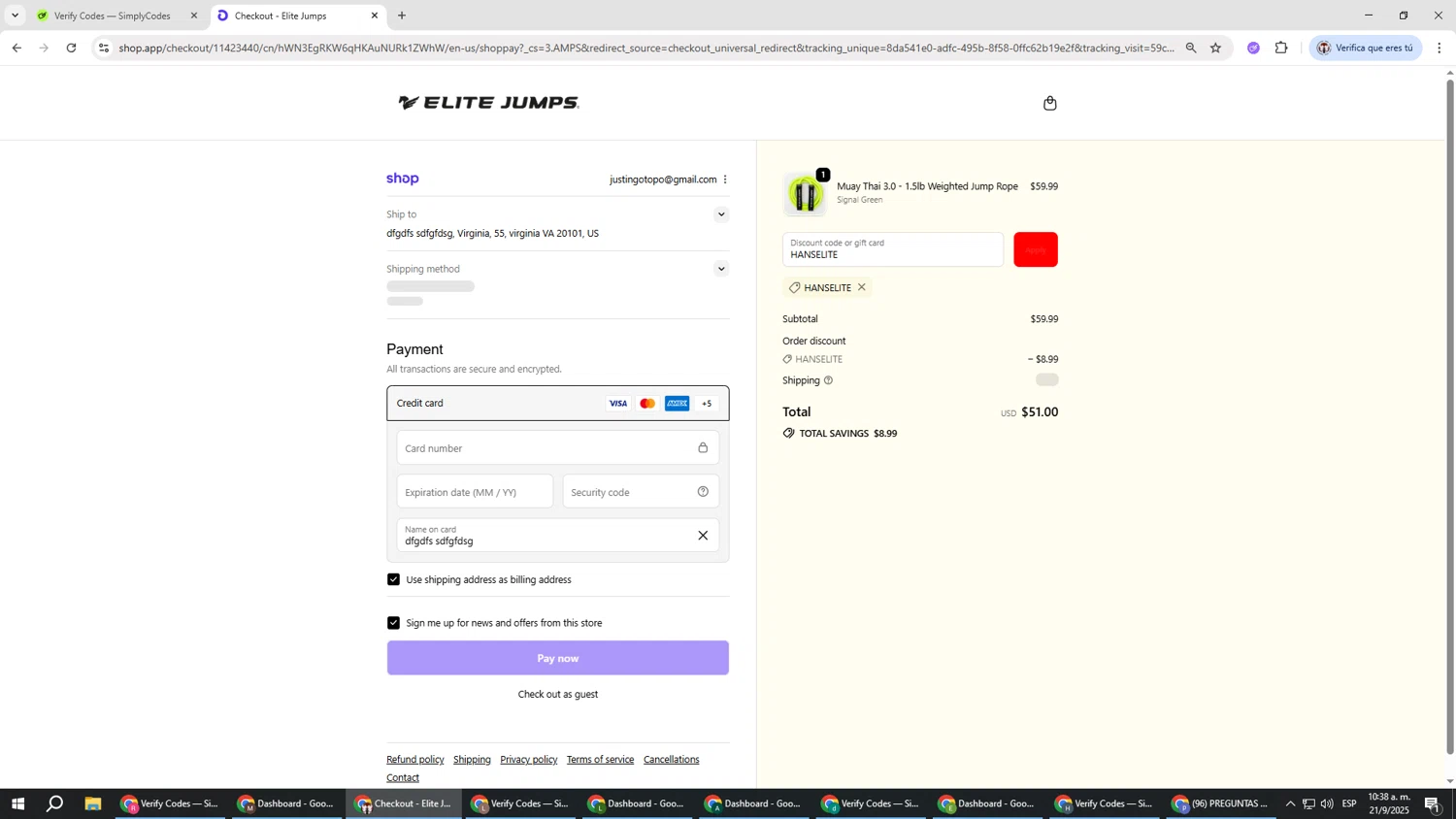The image size is (1456, 819).
Task: Show shipping info question mark icon
Action: [x=828, y=380]
